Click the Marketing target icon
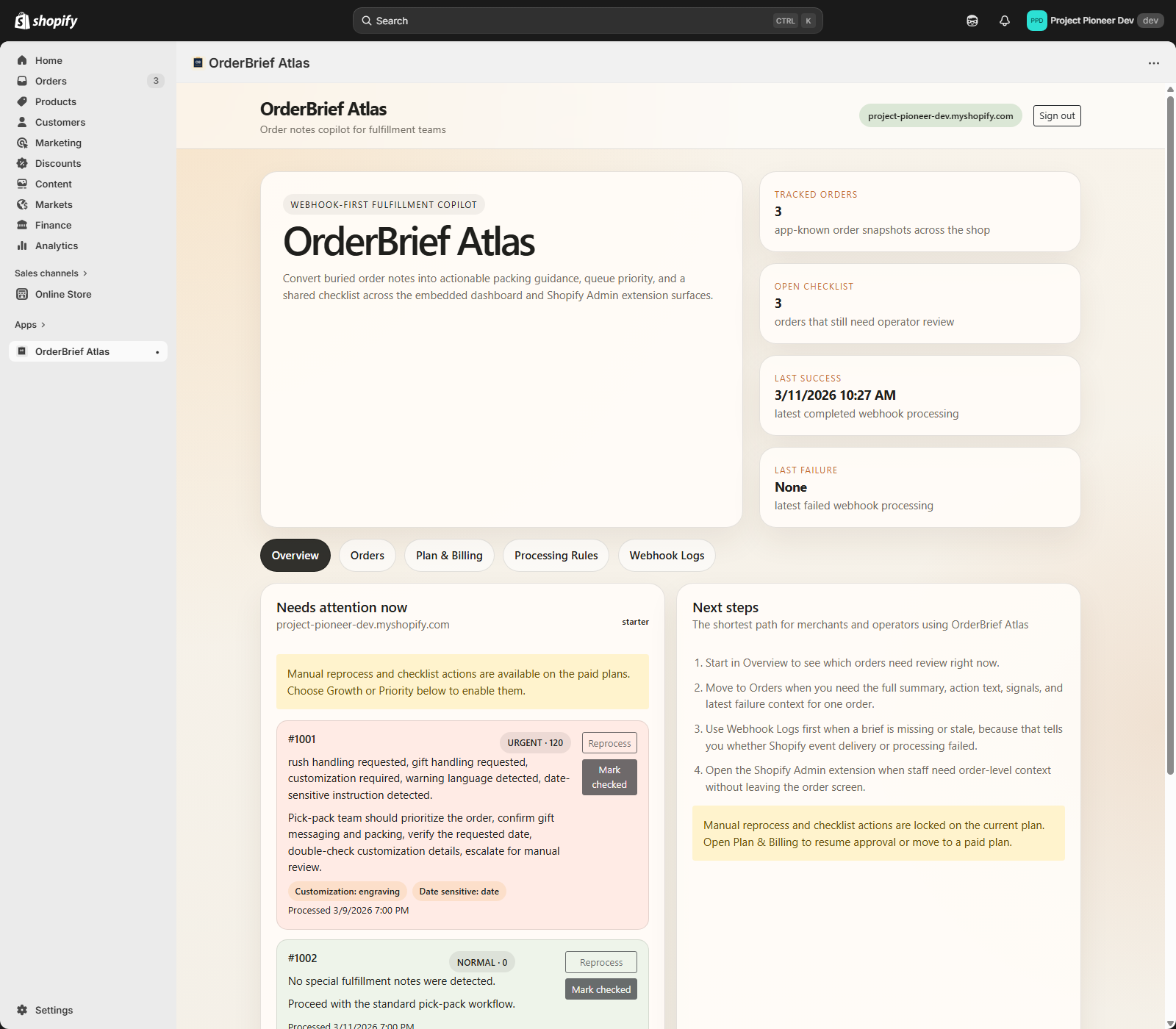The image size is (1176, 1029). 22,143
